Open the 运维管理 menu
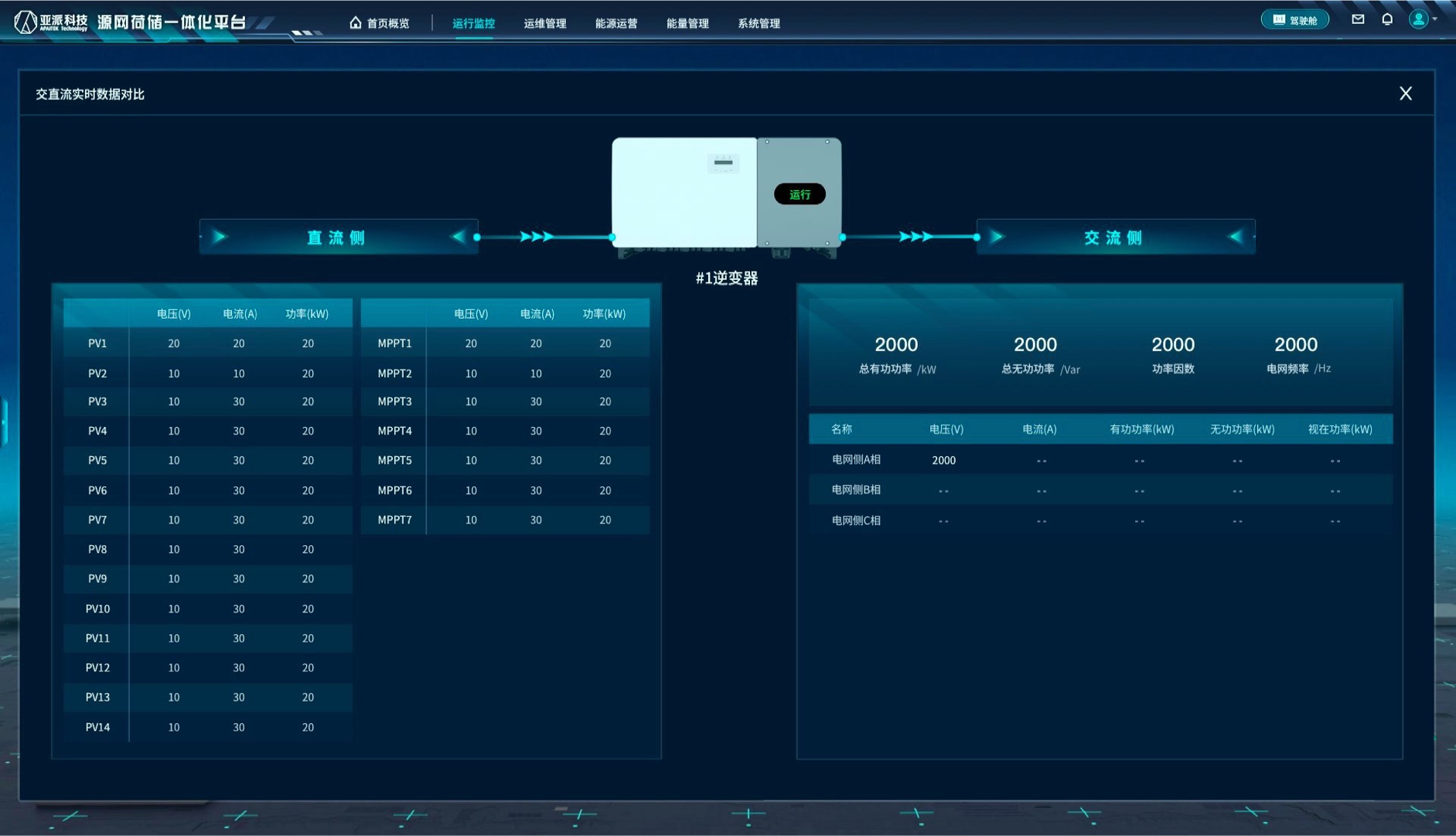The width and height of the screenshot is (1456, 836). (x=545, y=23)
